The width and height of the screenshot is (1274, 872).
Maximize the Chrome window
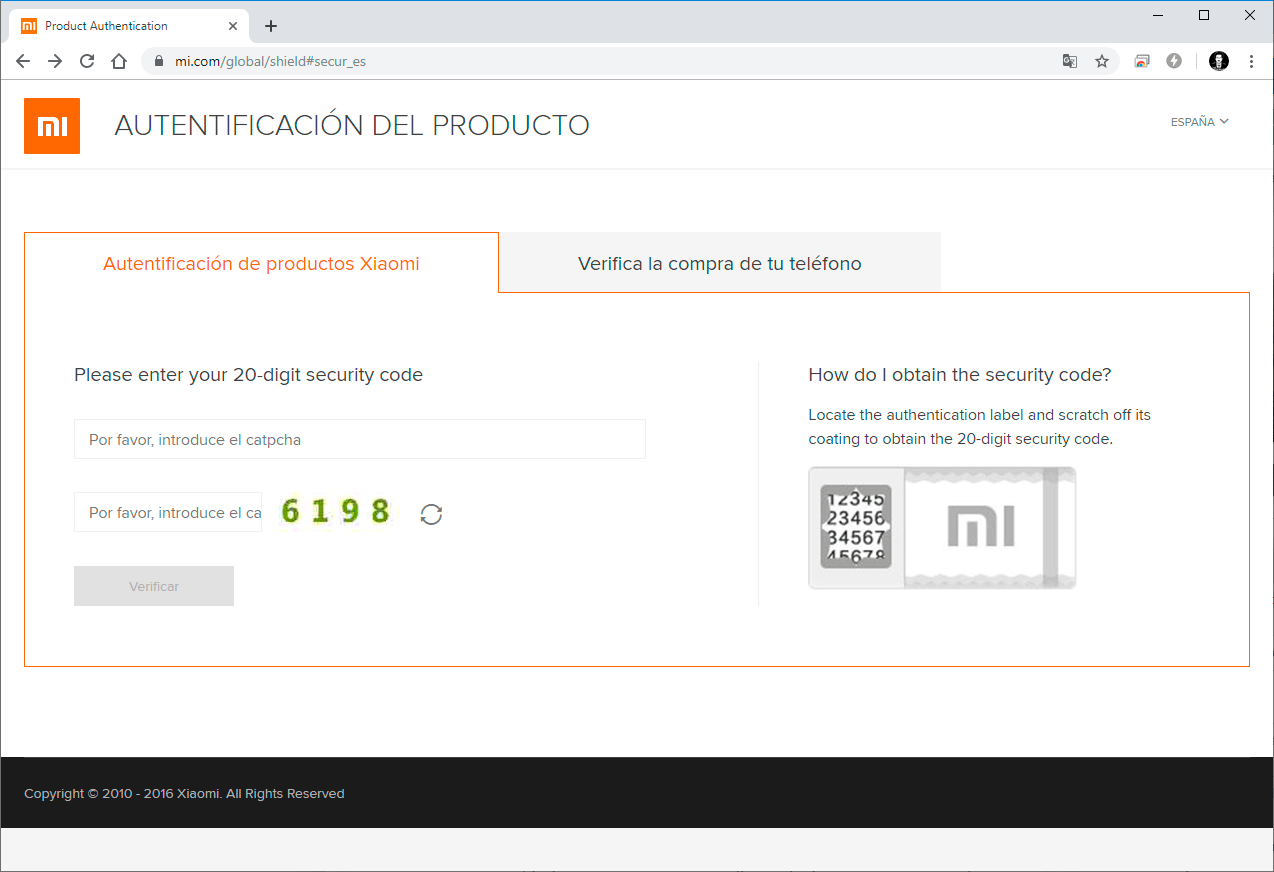1204,15
